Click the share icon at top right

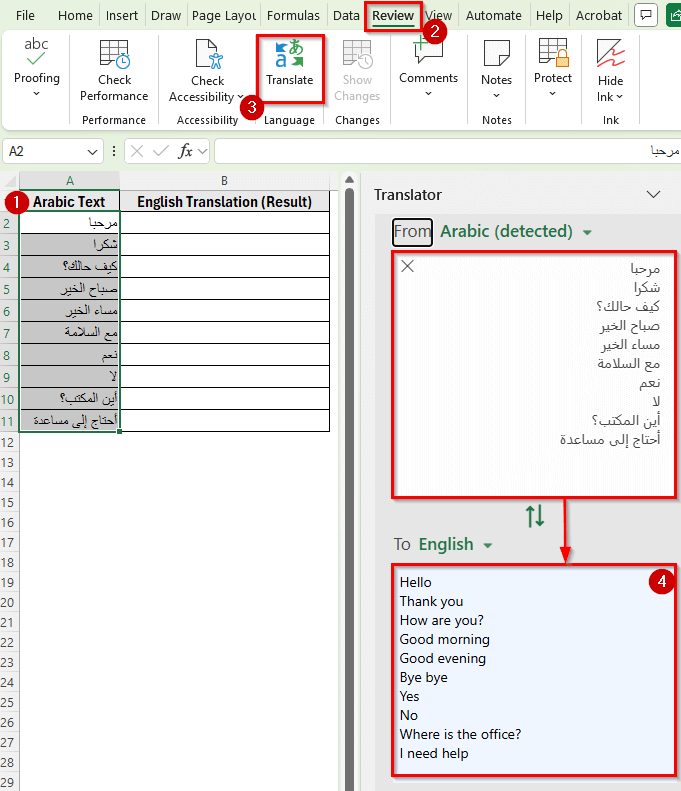coord(674,16)
